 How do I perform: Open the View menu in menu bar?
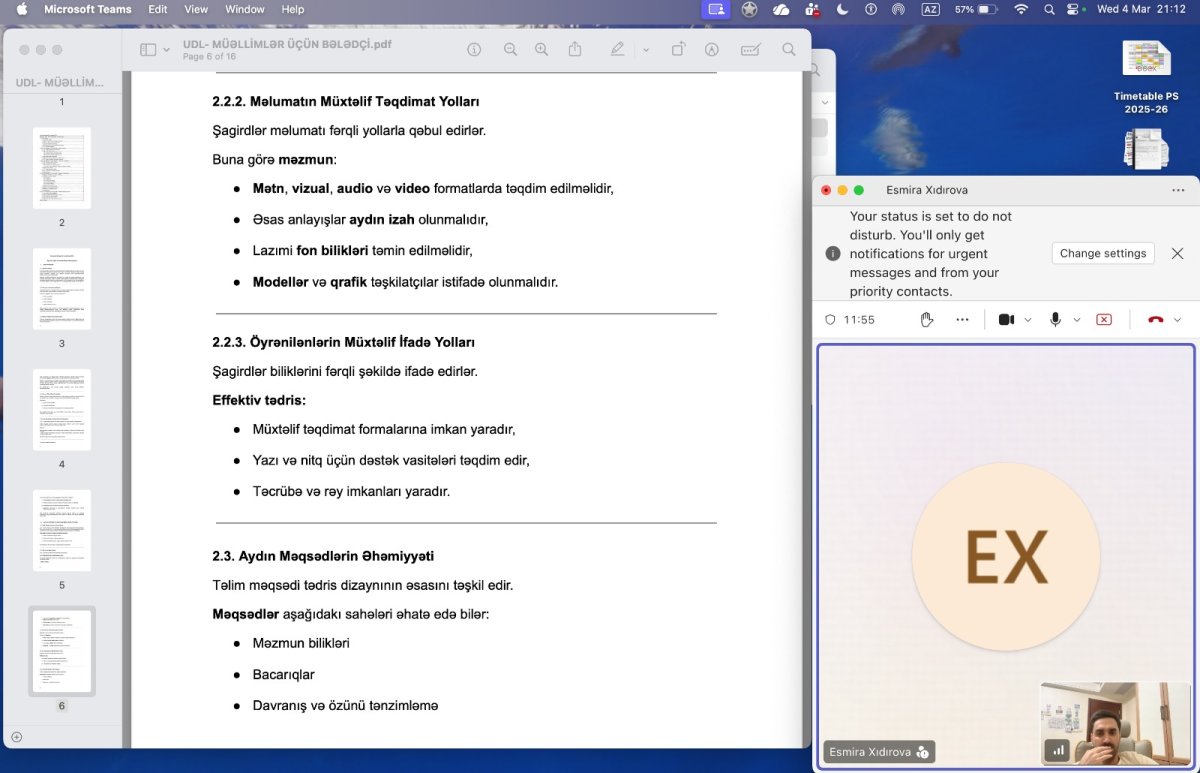pos(196,9)
